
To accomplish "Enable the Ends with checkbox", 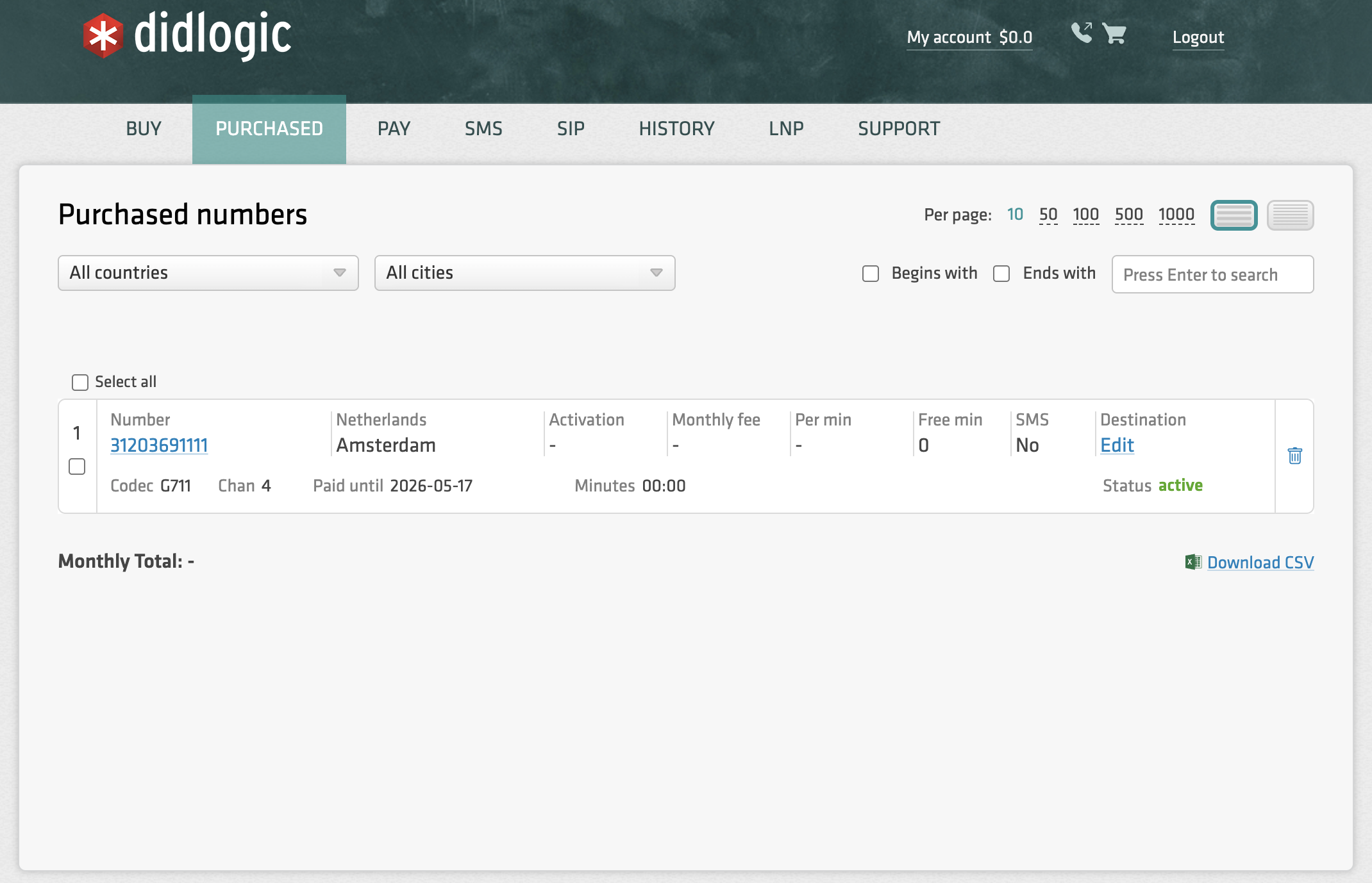I will point(1001,274).
